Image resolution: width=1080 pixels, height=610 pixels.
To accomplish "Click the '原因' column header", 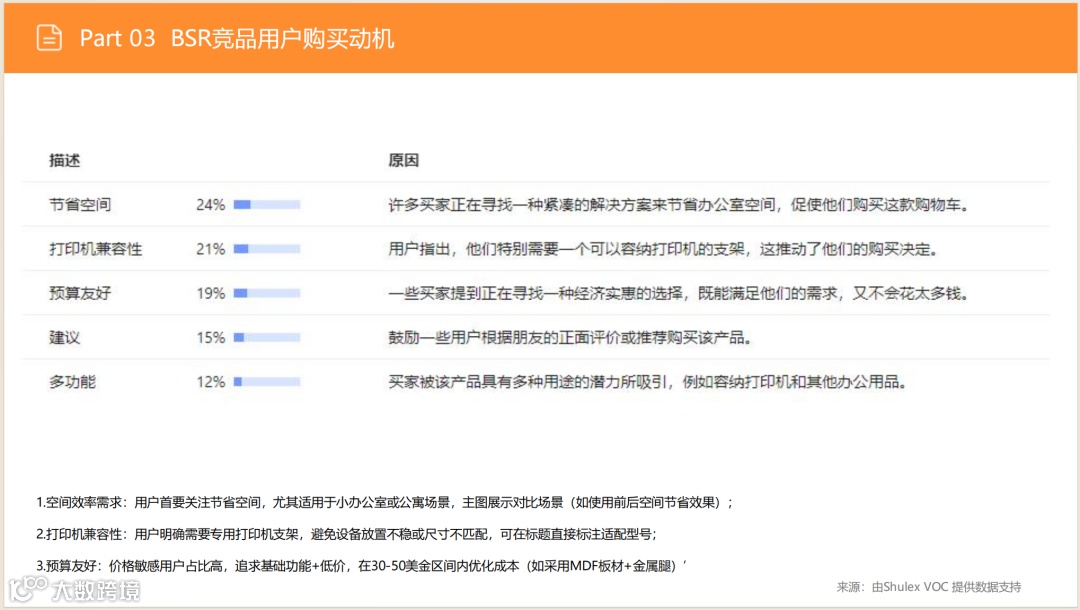I will coord(404,160).
